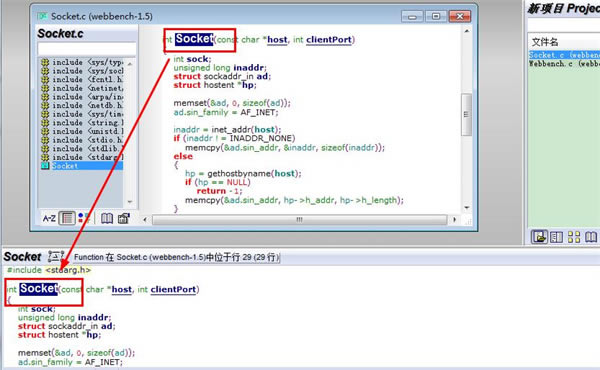Viewport: 600px width, 370px height.
Task: Click symbol list scroll down arrow
Action: tap(130, 202)
